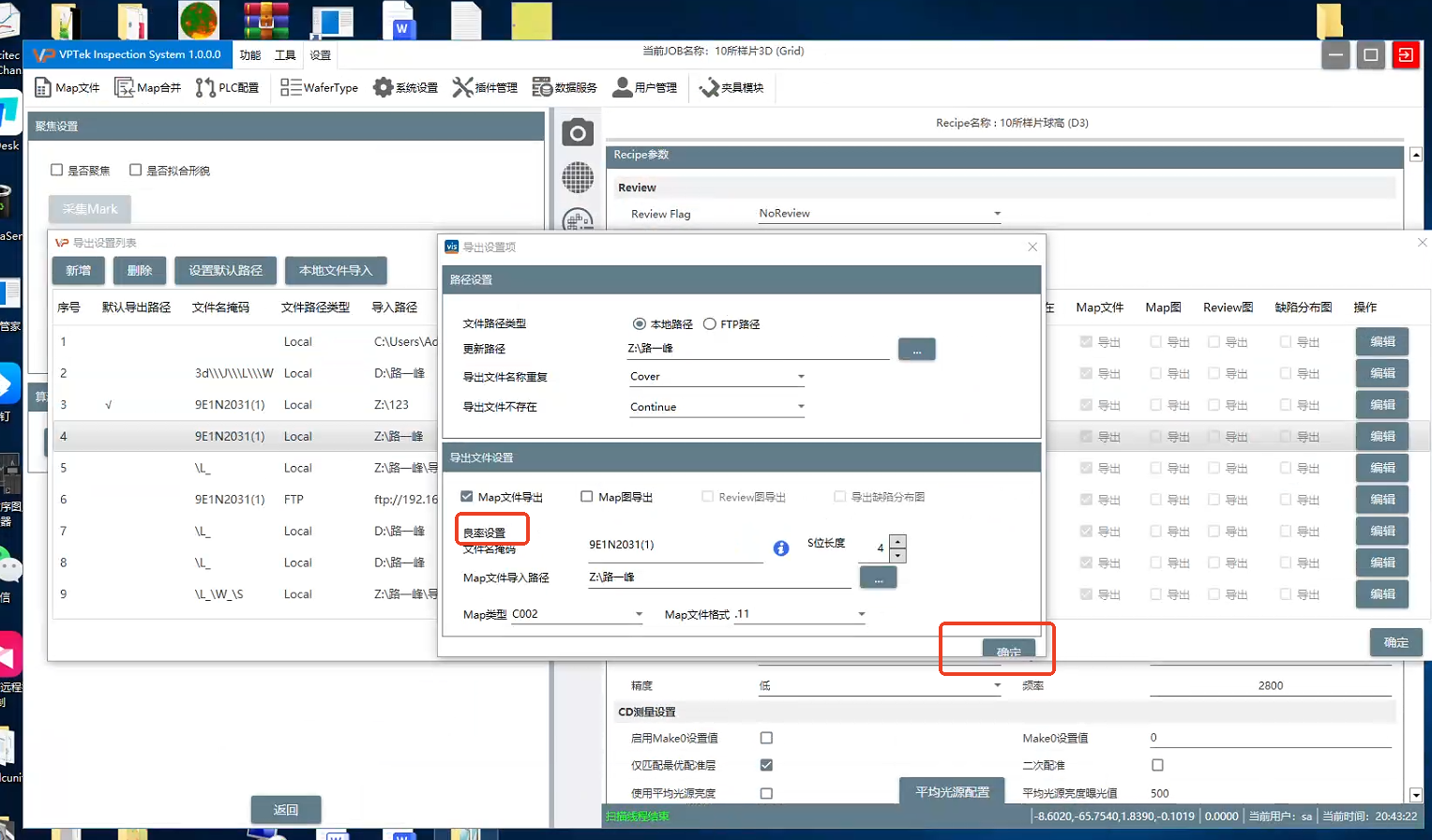Click the Map合并 toolbar icon
1432x840 pixels.
click(x=125, y=88)
